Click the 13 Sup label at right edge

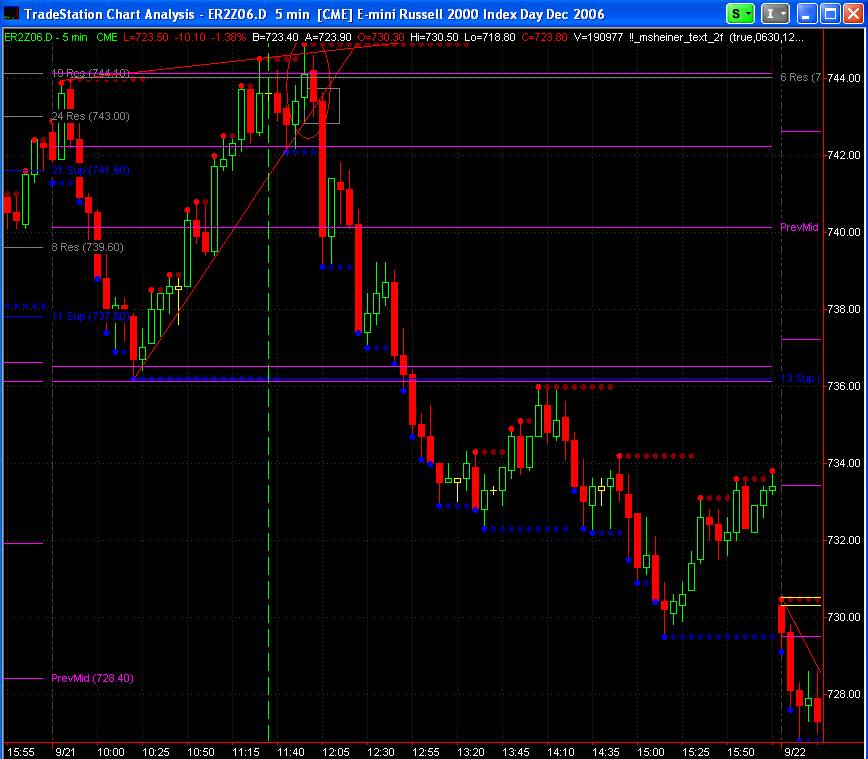click(800, 378)
